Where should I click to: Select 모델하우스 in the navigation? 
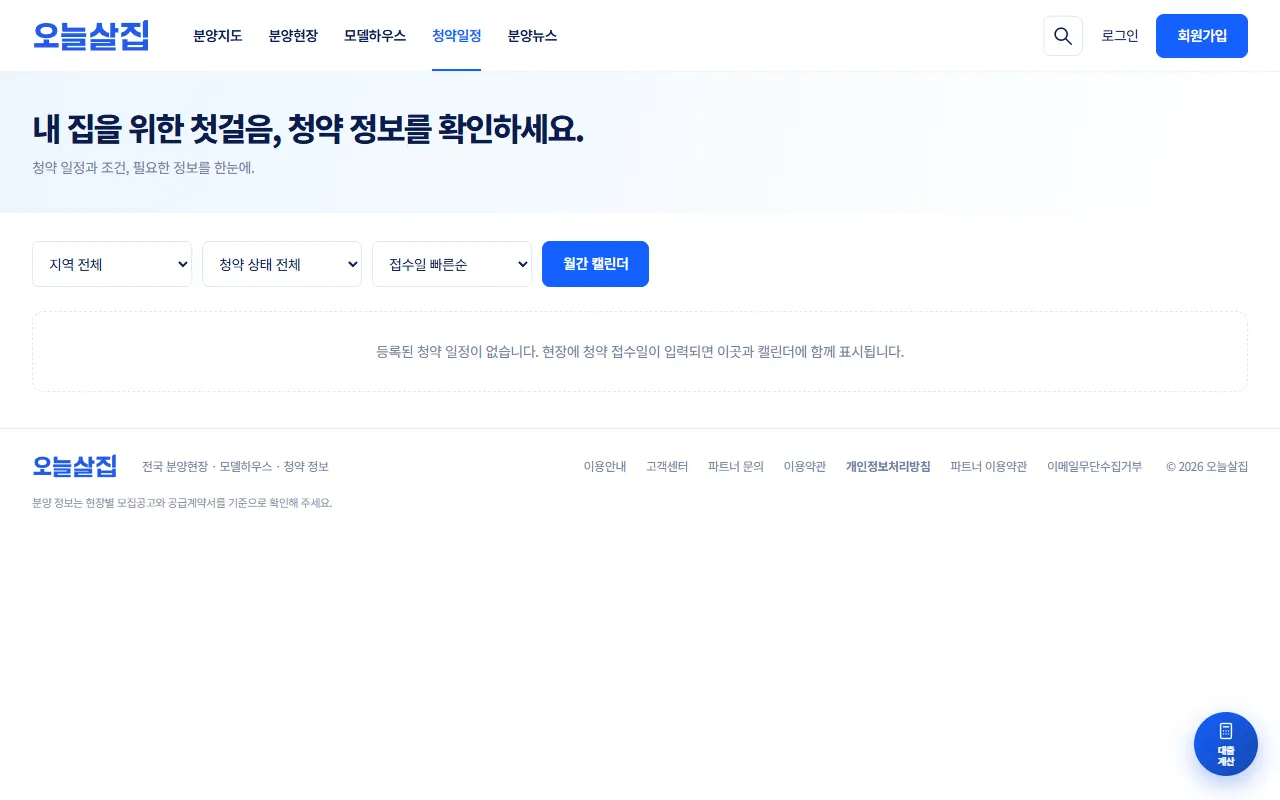coord(375,36)
